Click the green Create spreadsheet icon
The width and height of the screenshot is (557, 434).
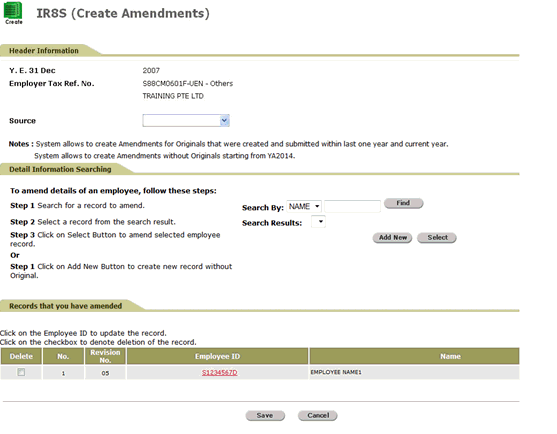[13, 13]
